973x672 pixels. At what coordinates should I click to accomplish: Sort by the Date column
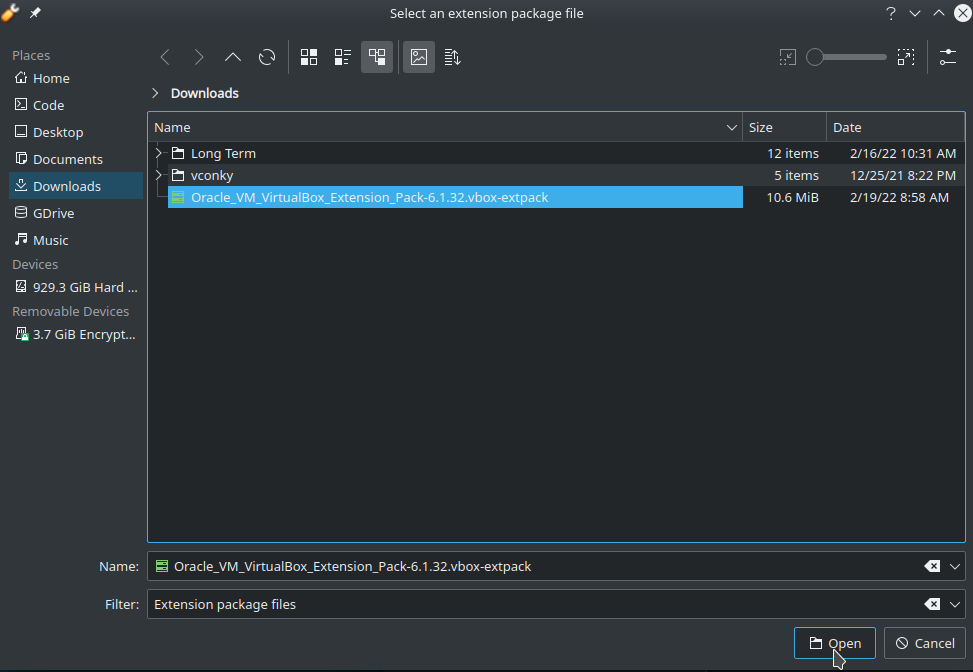895,127
